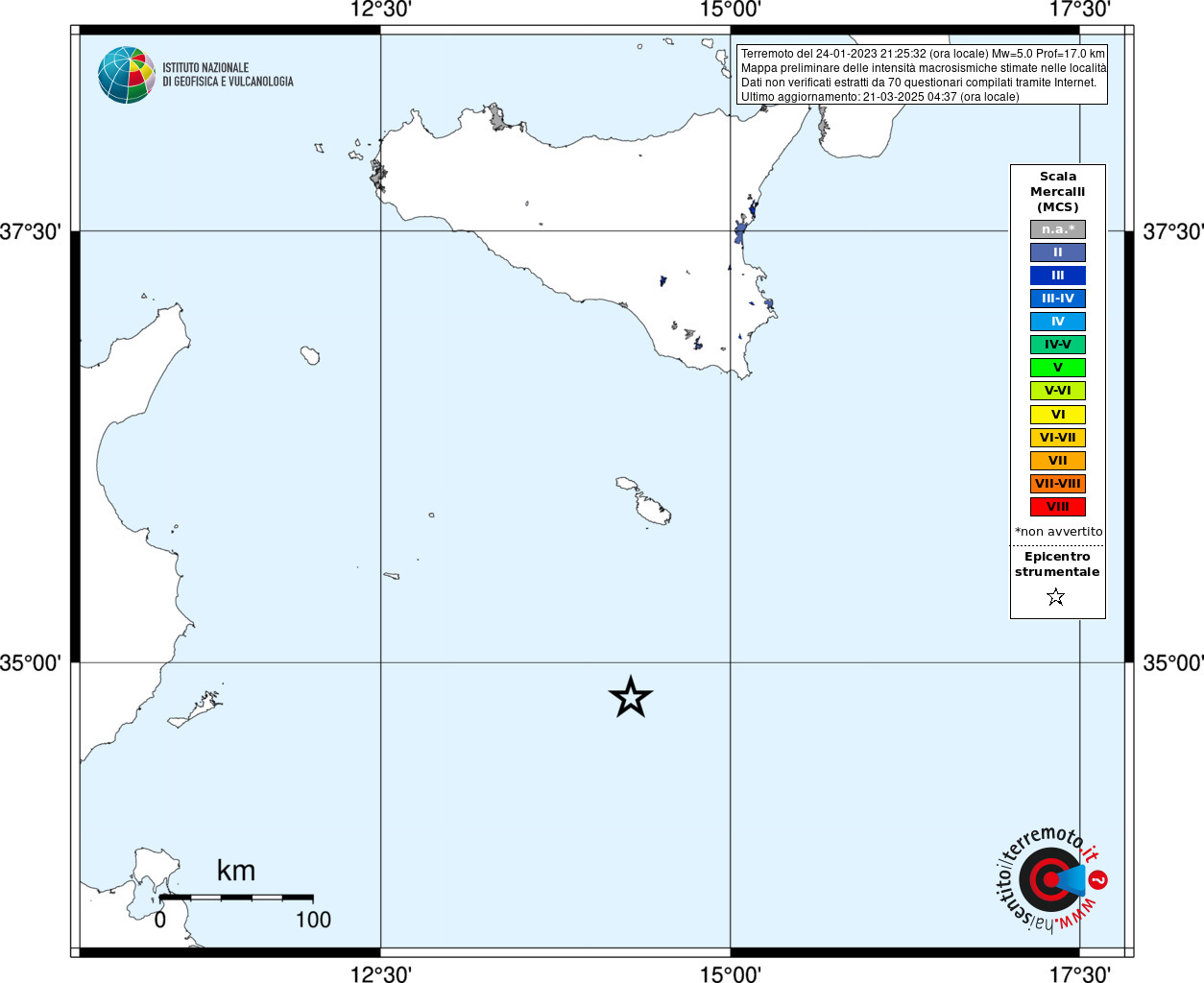
Task: Click Pantelleria, the island southwest of Sicily
Action: [x=310, y=355]
